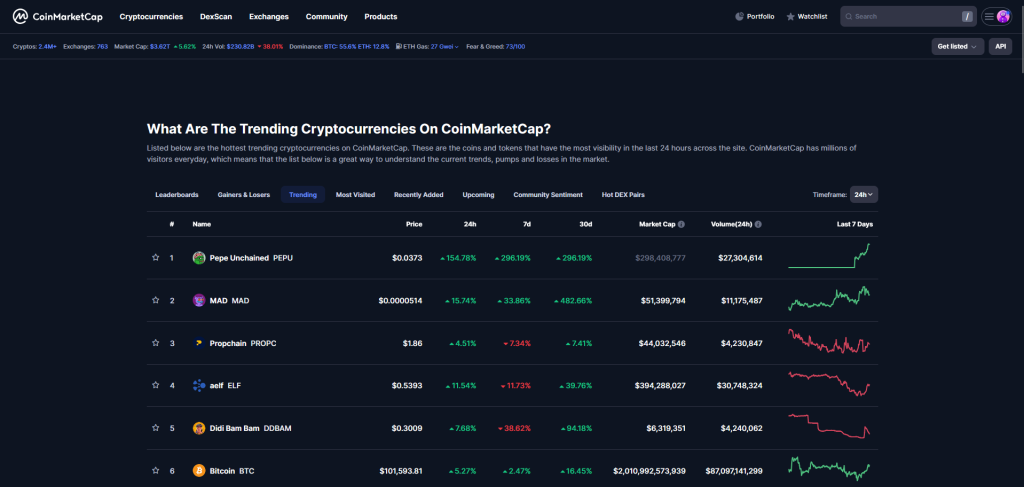Click the Bitcoin coin icon
The height and width of the screenshot is (487, 1024).
[199, 471]
